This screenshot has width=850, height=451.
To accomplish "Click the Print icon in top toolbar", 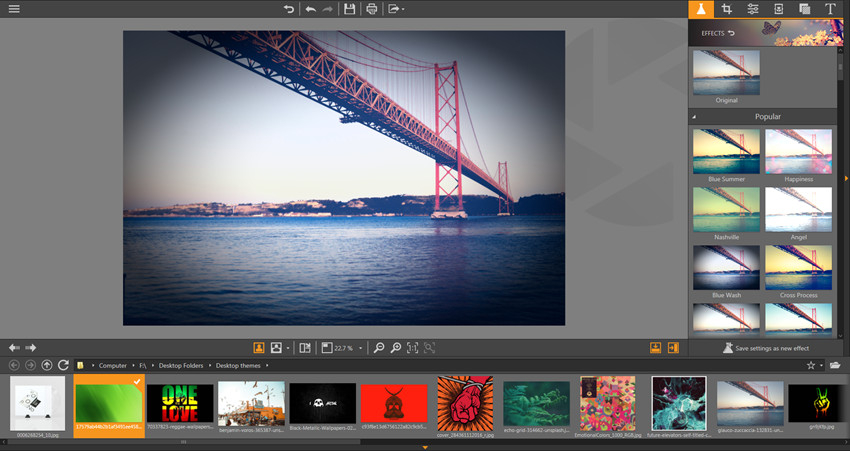I will point(371,9).
